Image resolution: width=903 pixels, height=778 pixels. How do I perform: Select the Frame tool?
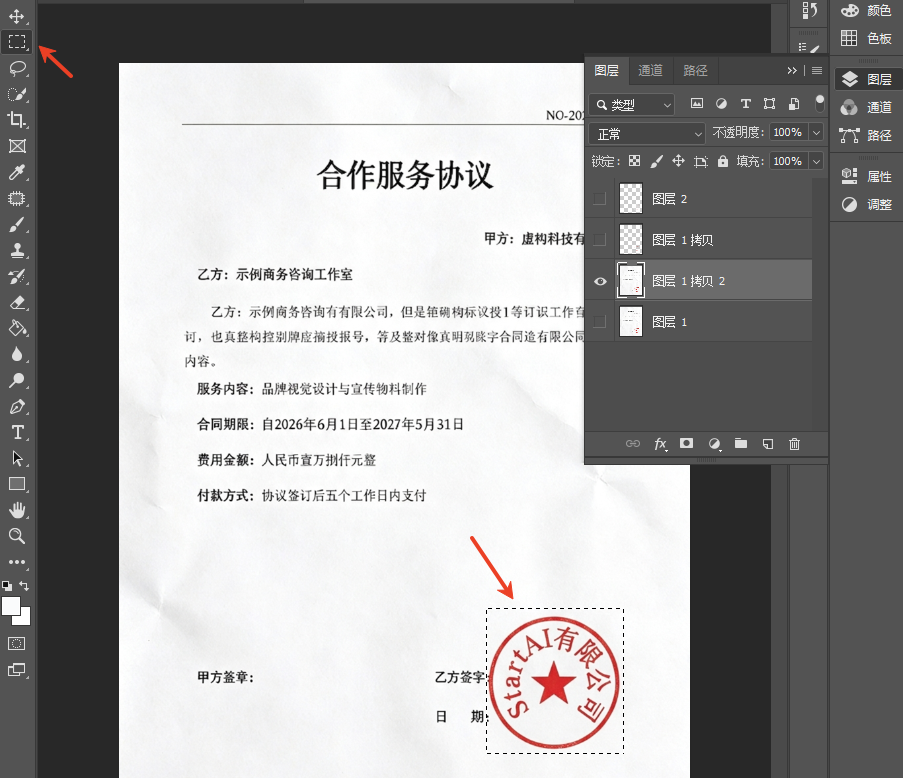(17, 146)
